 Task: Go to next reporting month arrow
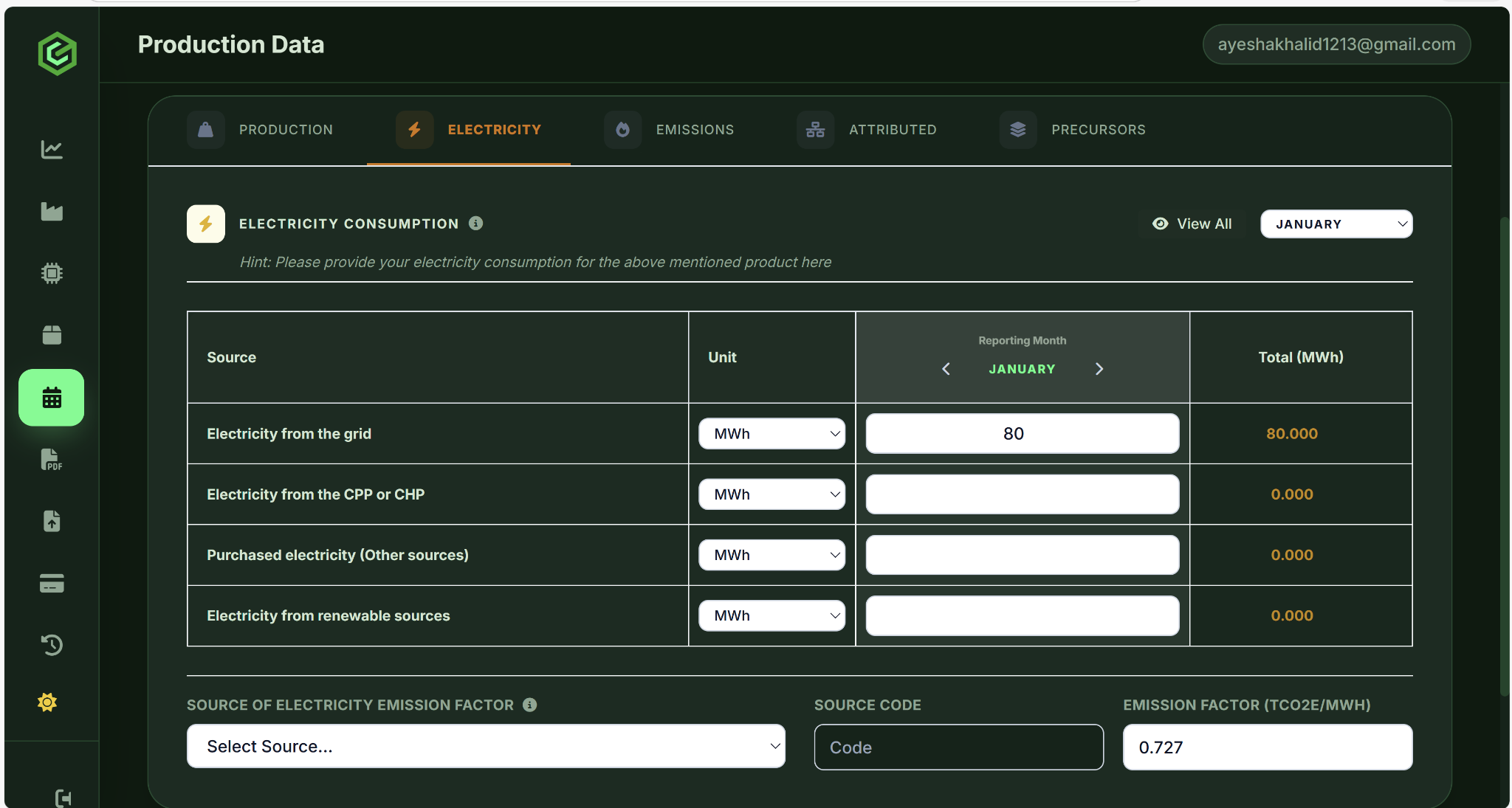coord(1099,369)
